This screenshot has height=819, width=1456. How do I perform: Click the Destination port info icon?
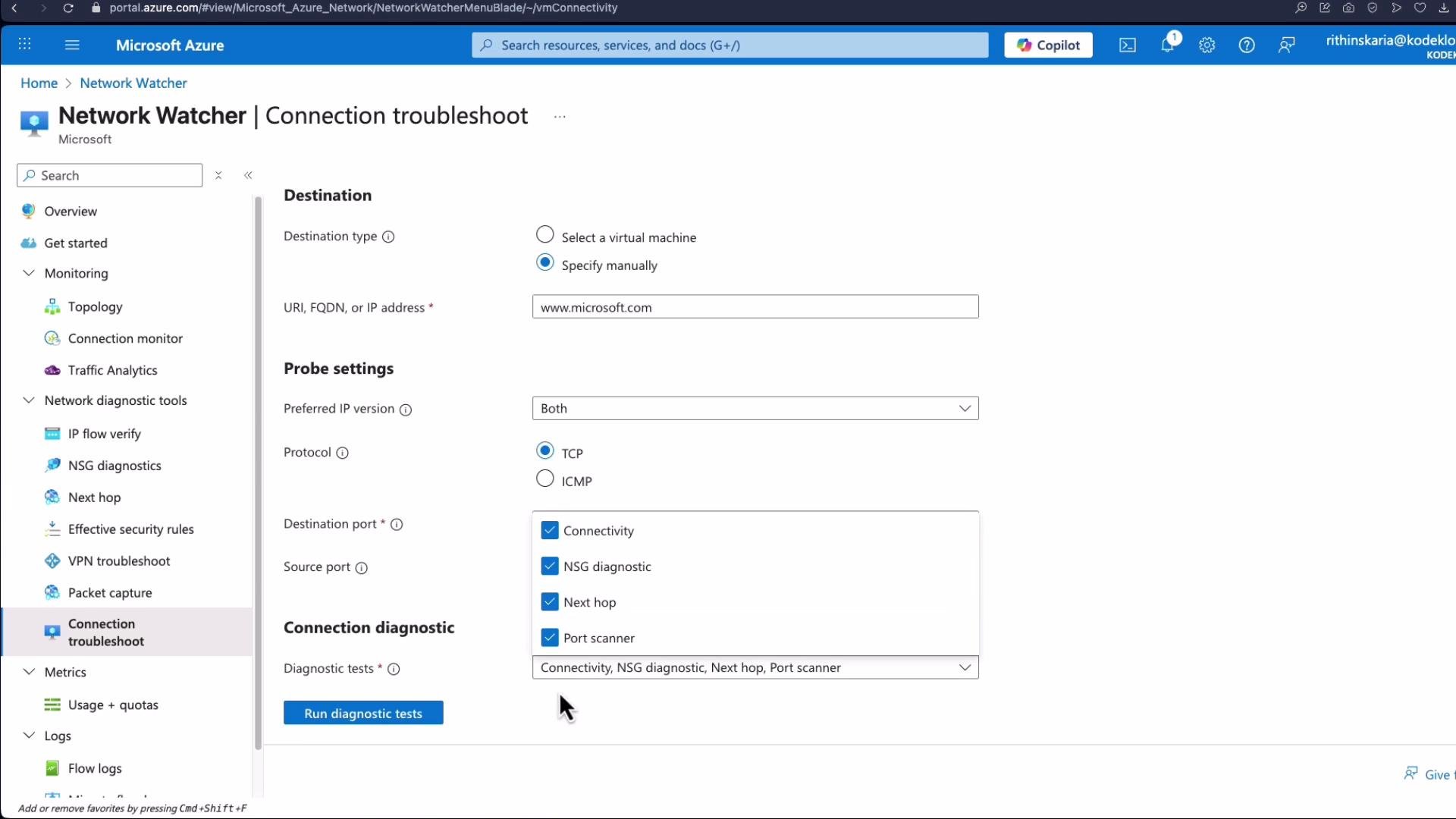[397, 524]
